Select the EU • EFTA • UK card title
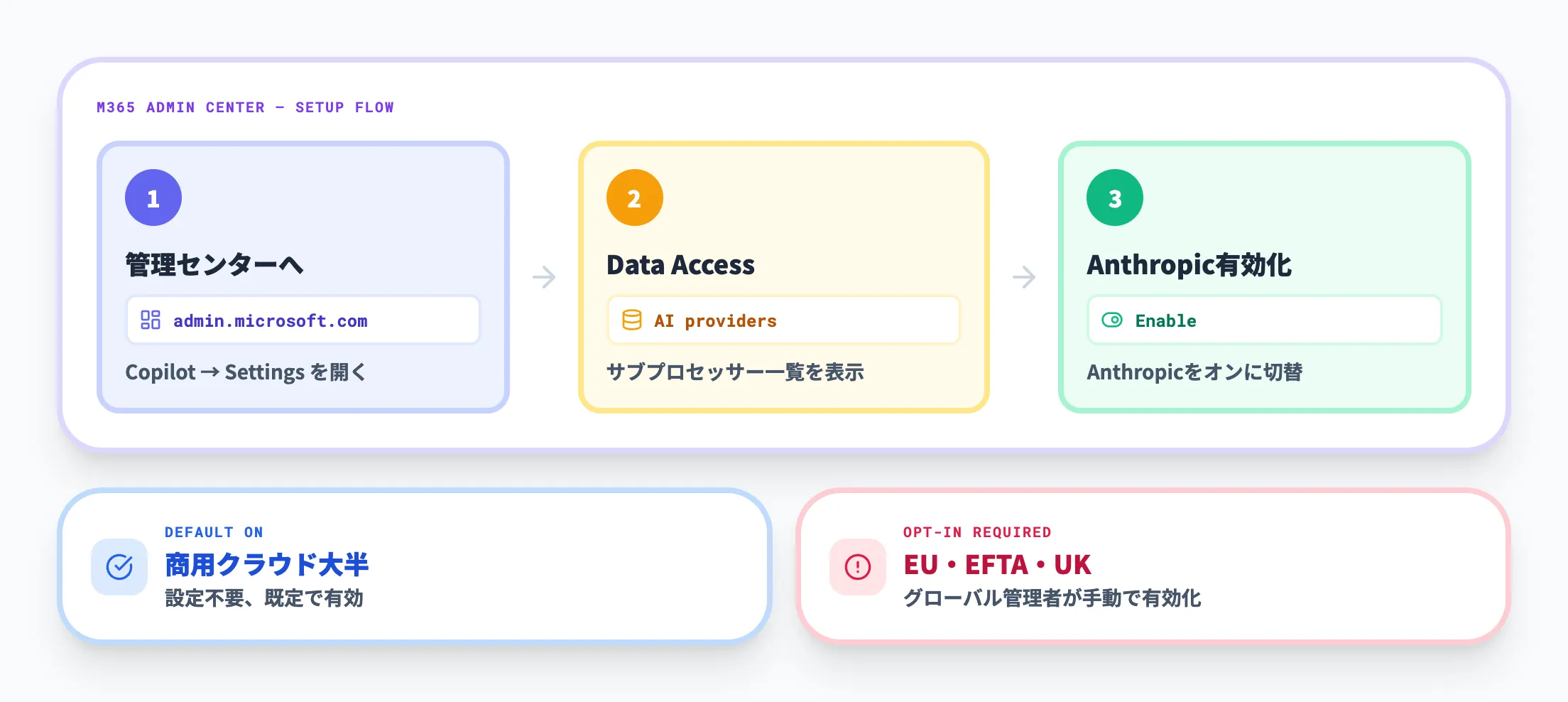This screenshot has height=702, width=1568. (997, 565)
